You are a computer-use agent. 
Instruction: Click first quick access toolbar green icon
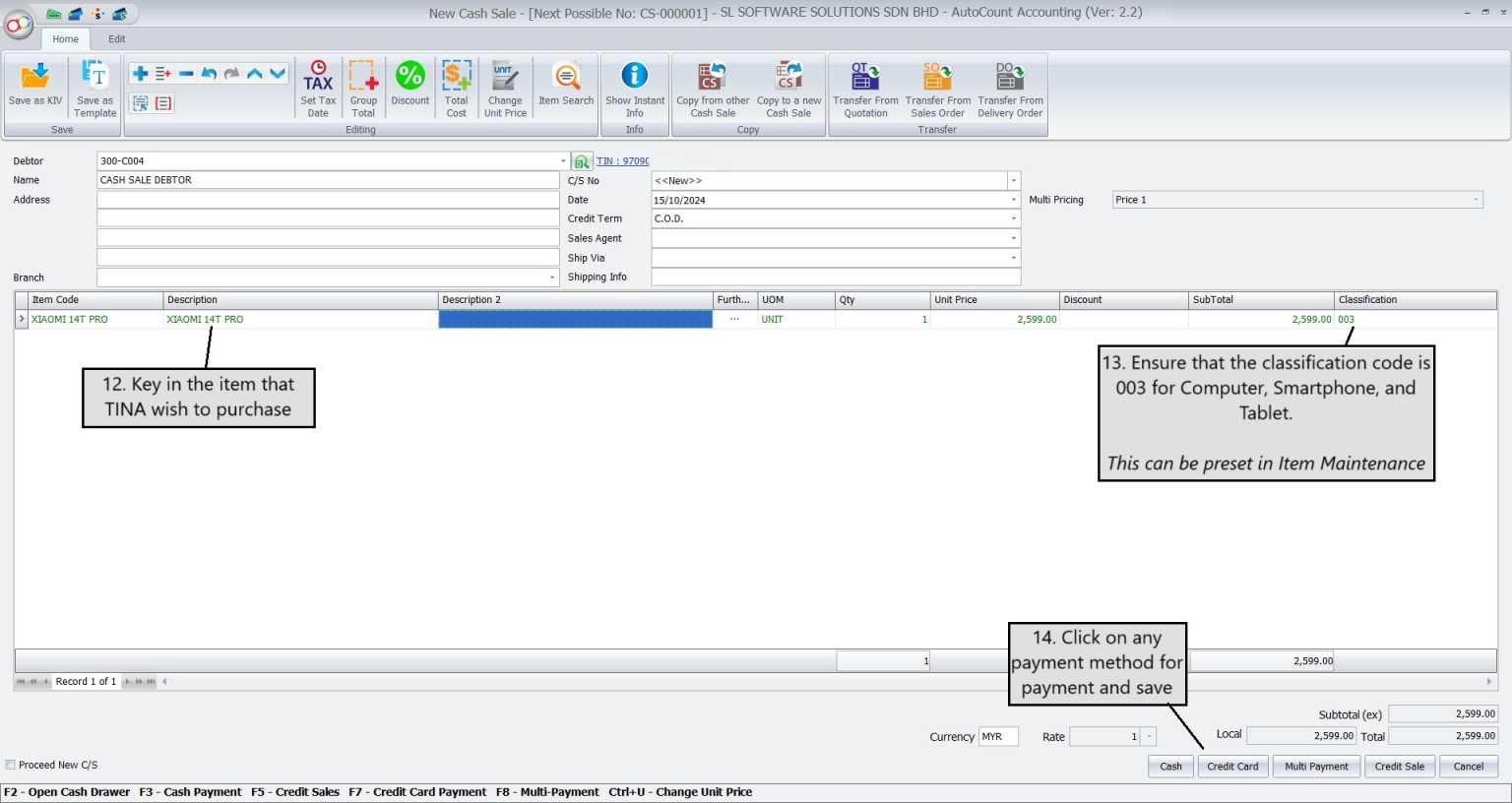click(53, 14)
